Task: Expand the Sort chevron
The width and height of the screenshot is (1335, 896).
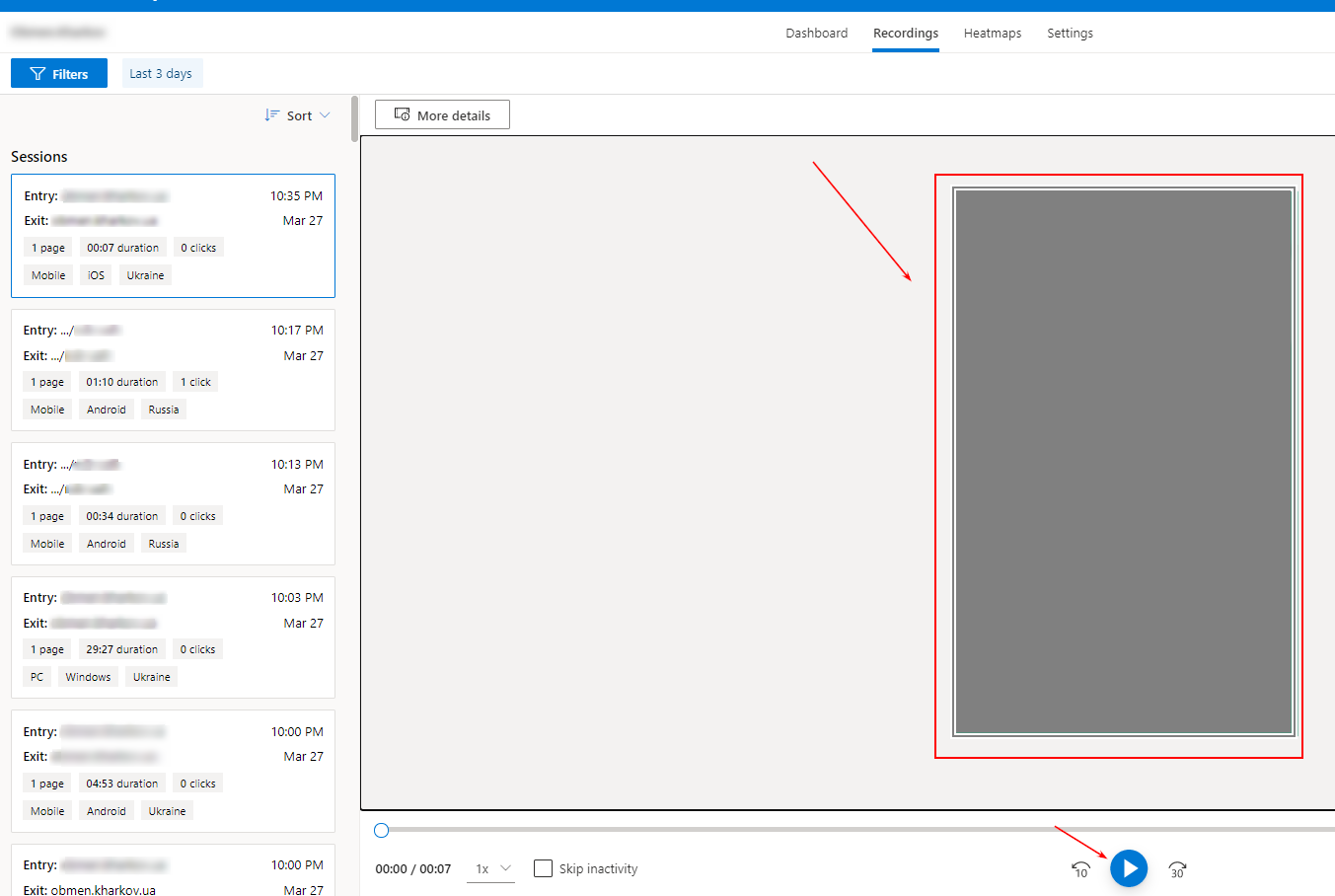Action: (x=325, y=115)
